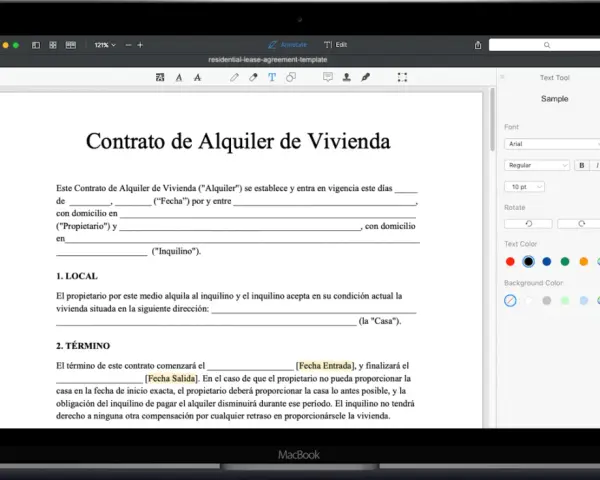
Task: Choose the green text color
Action: (565, 261)
